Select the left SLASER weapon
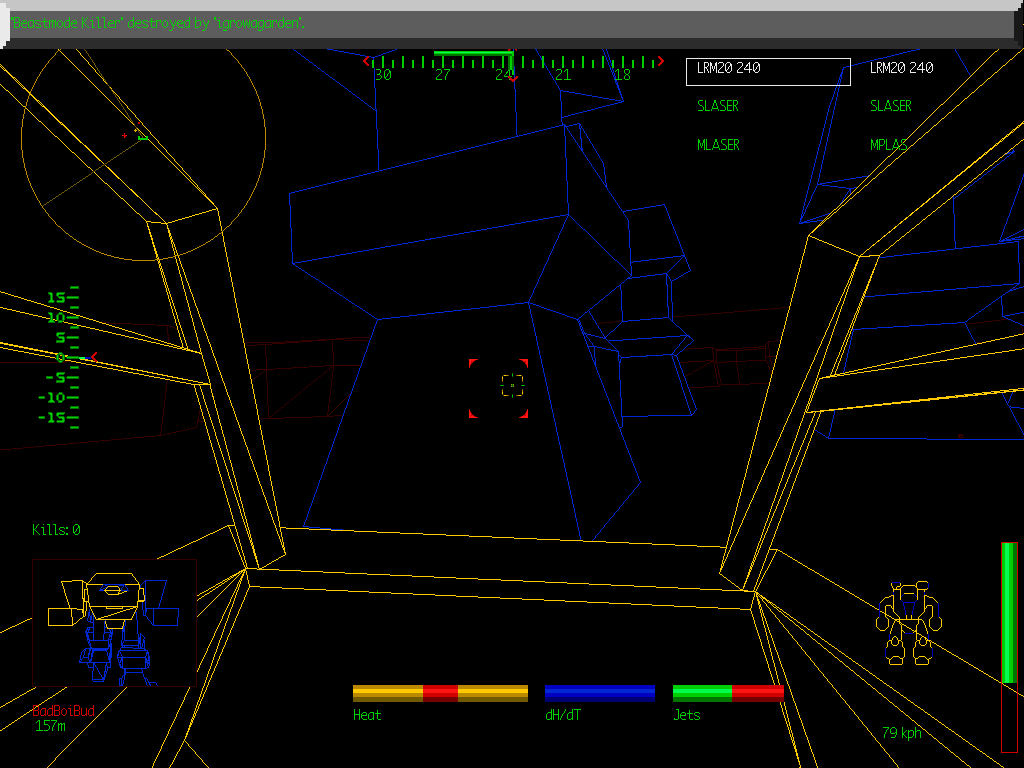This screenshot has width=1024, height=768. click(718, 106)
